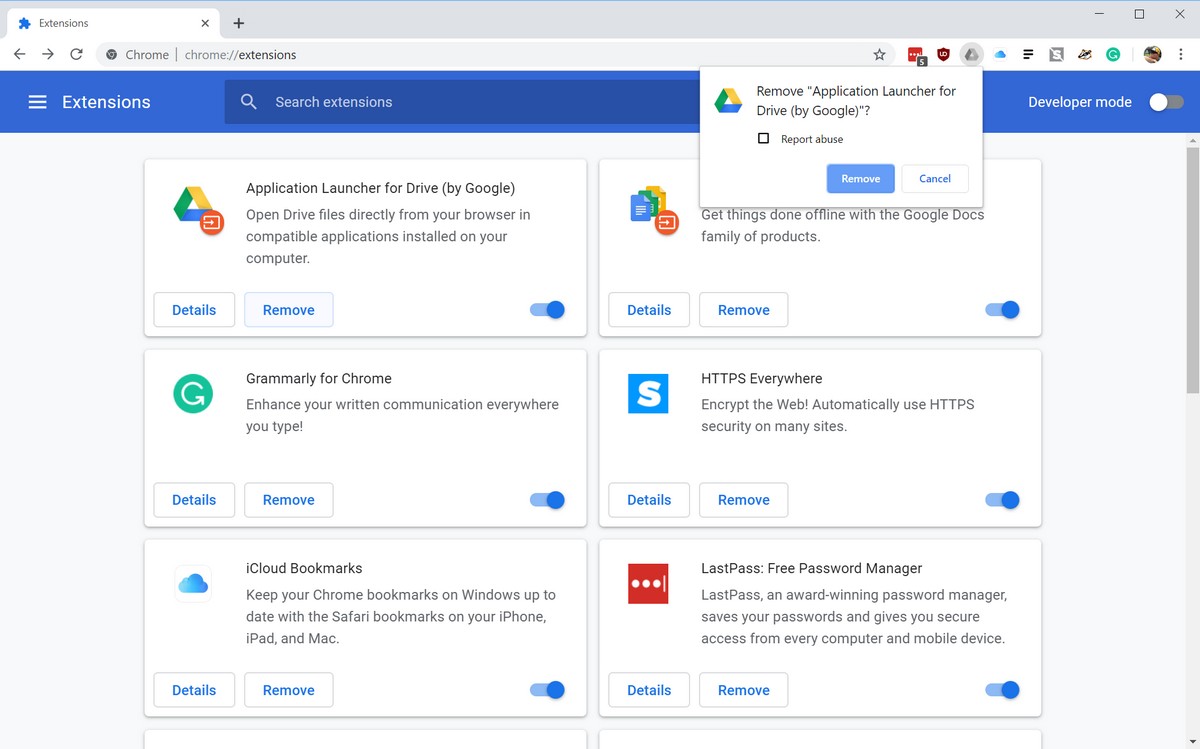The image size is (1200, 749).
Task: Open the Extensions hamburger menu
Action: [x=37, y=101]
